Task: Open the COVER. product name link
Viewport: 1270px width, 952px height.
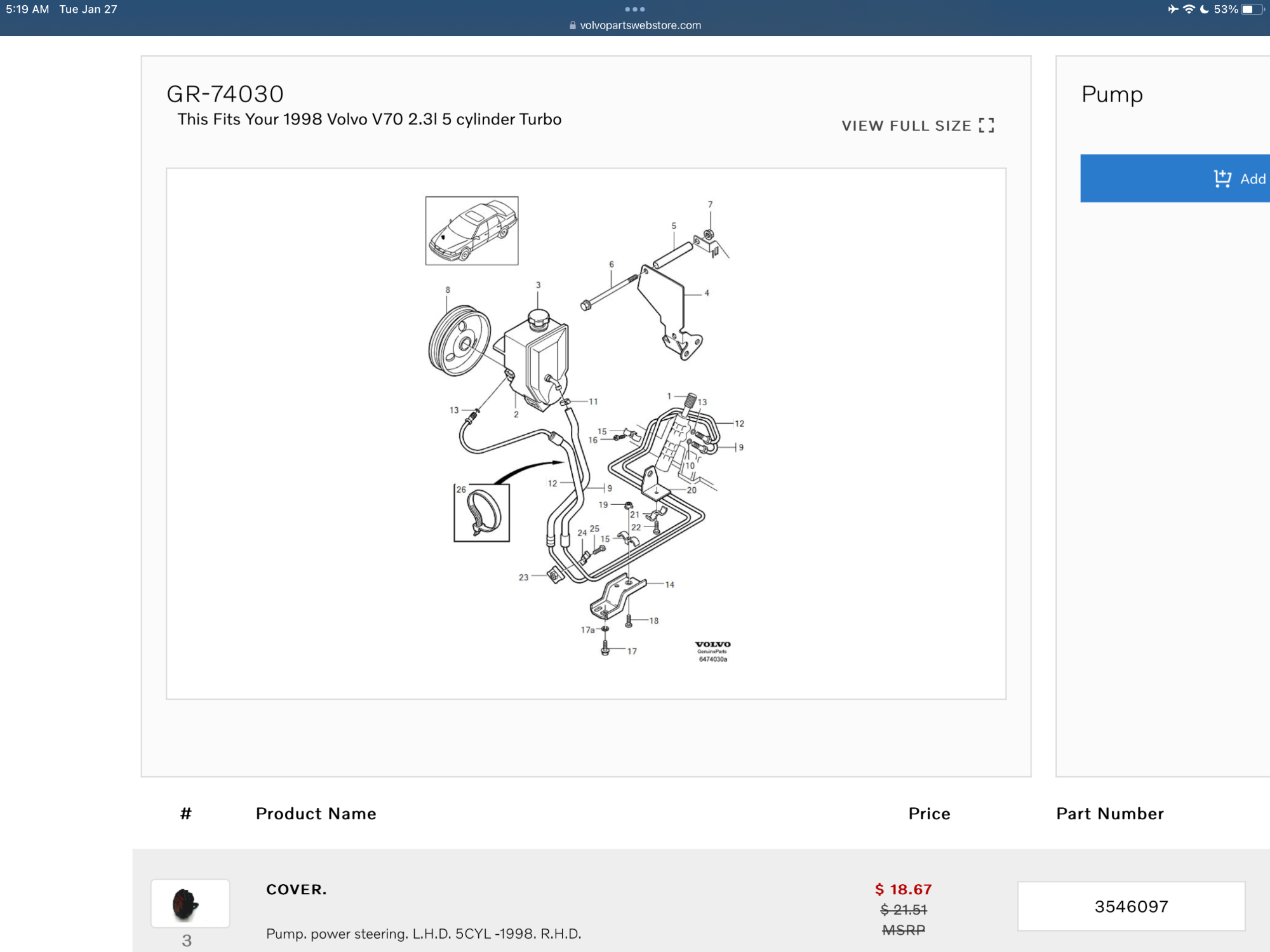Action: [297, 889]
